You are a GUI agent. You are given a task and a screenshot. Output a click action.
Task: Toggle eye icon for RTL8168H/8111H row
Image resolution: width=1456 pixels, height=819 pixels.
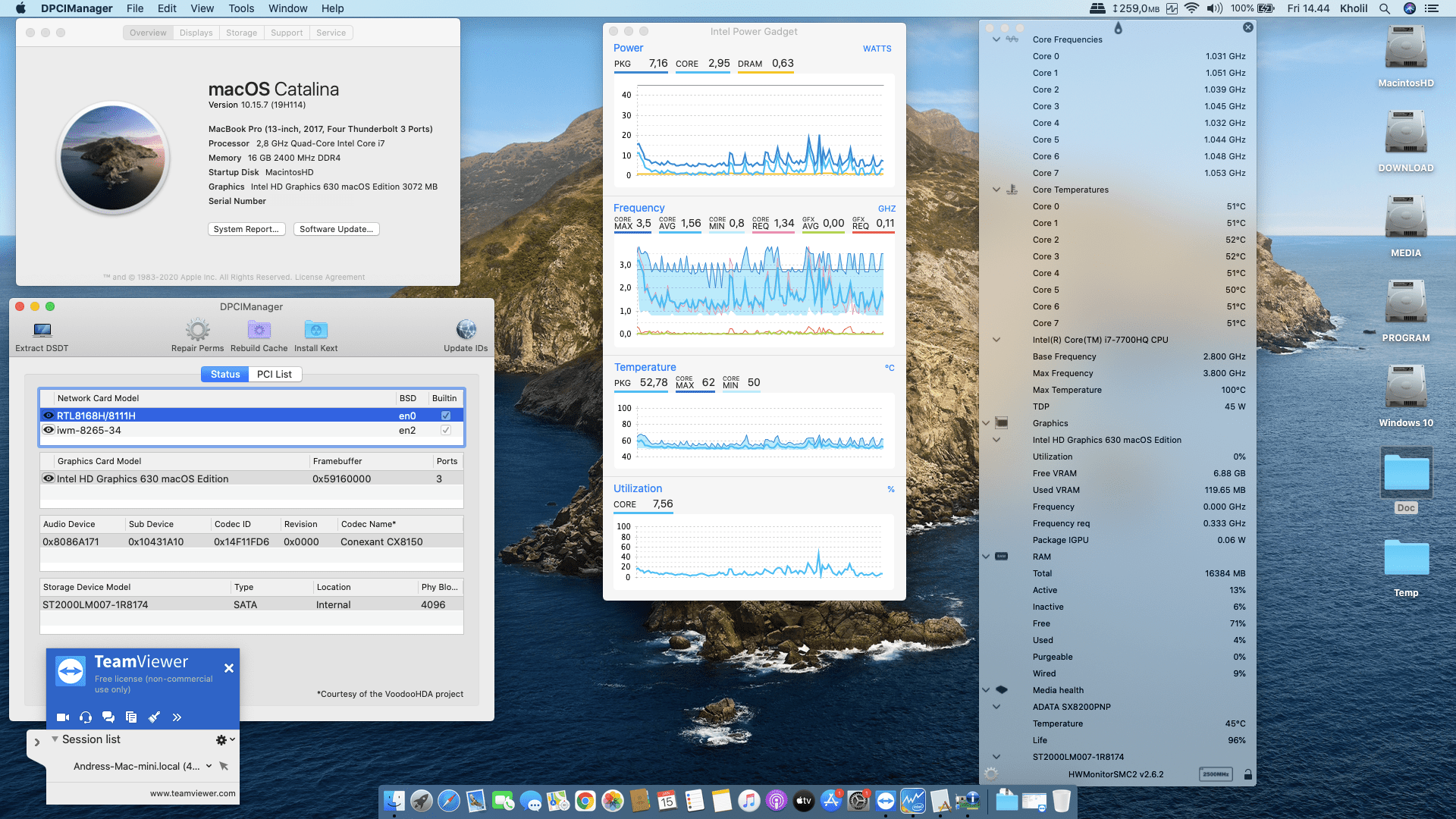pyautogui.click(x=49, y=416)
